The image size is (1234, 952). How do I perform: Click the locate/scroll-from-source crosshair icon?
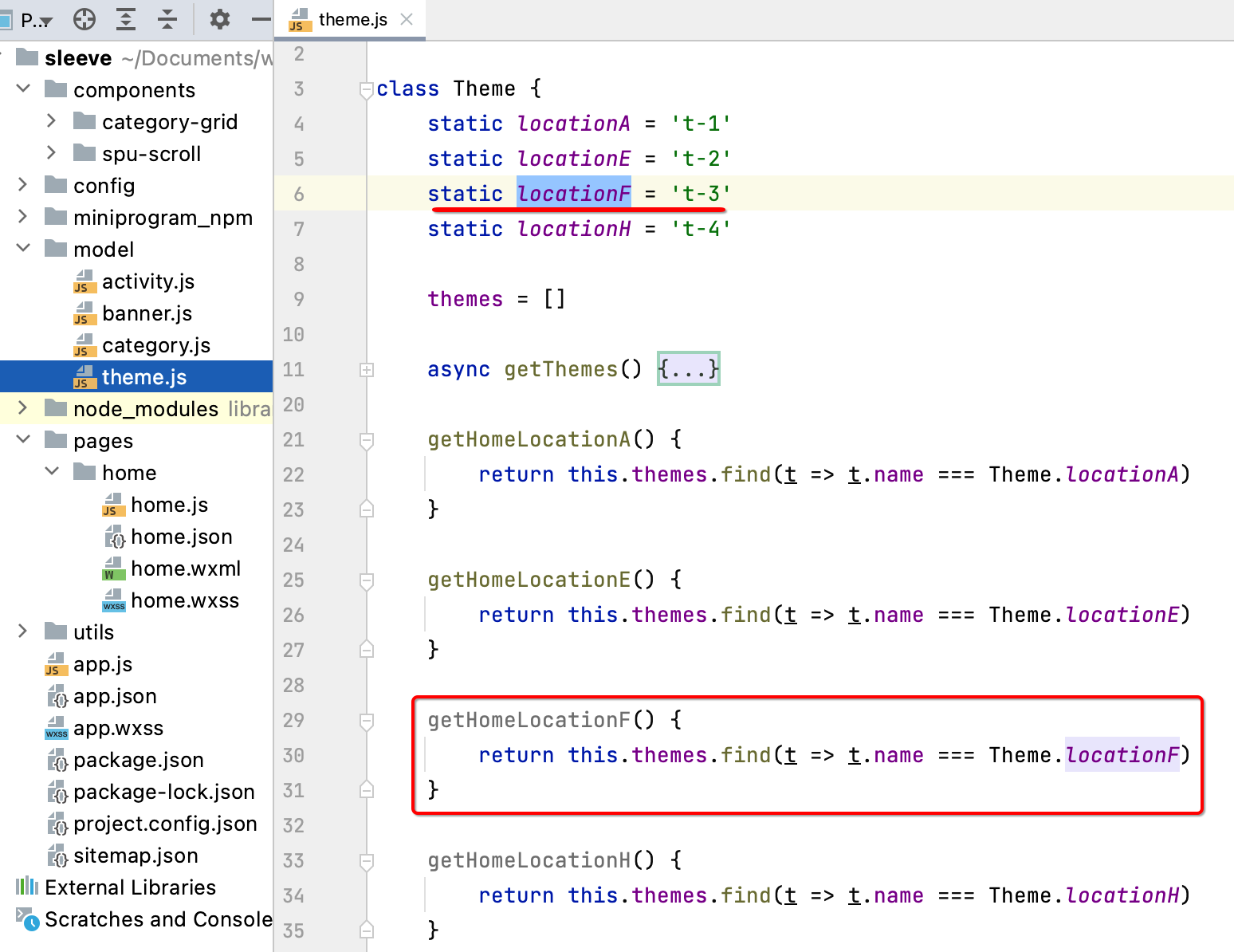point(84,19)
